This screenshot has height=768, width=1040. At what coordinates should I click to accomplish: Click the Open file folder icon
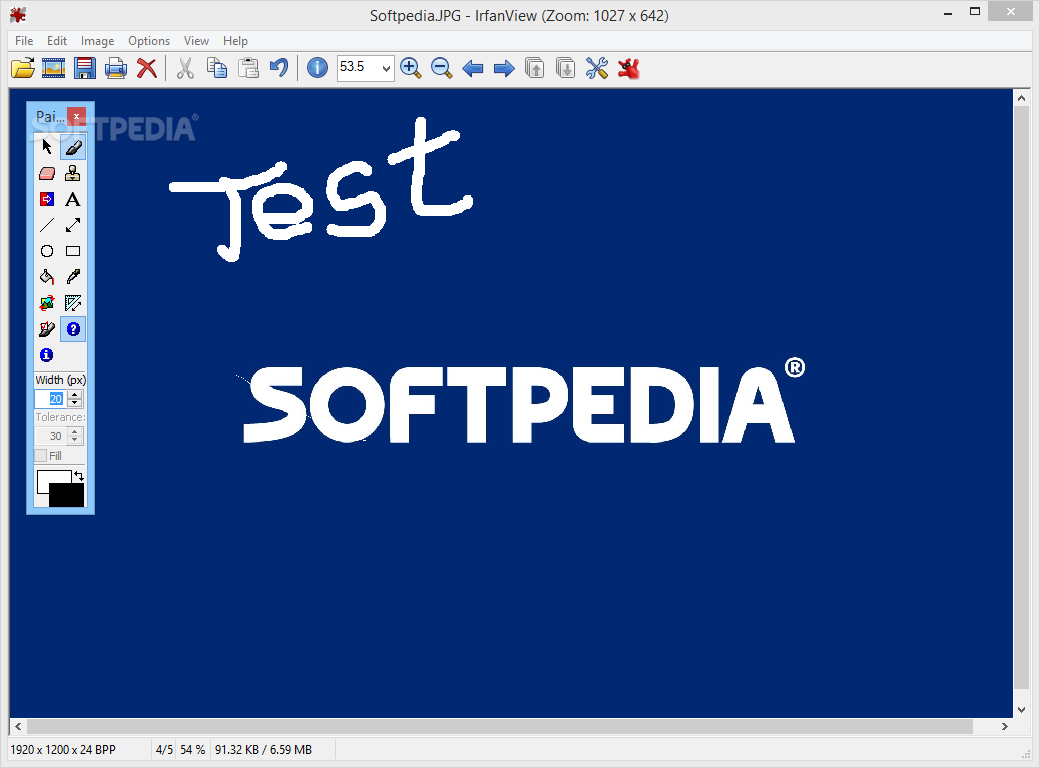(x=23, y=68)
